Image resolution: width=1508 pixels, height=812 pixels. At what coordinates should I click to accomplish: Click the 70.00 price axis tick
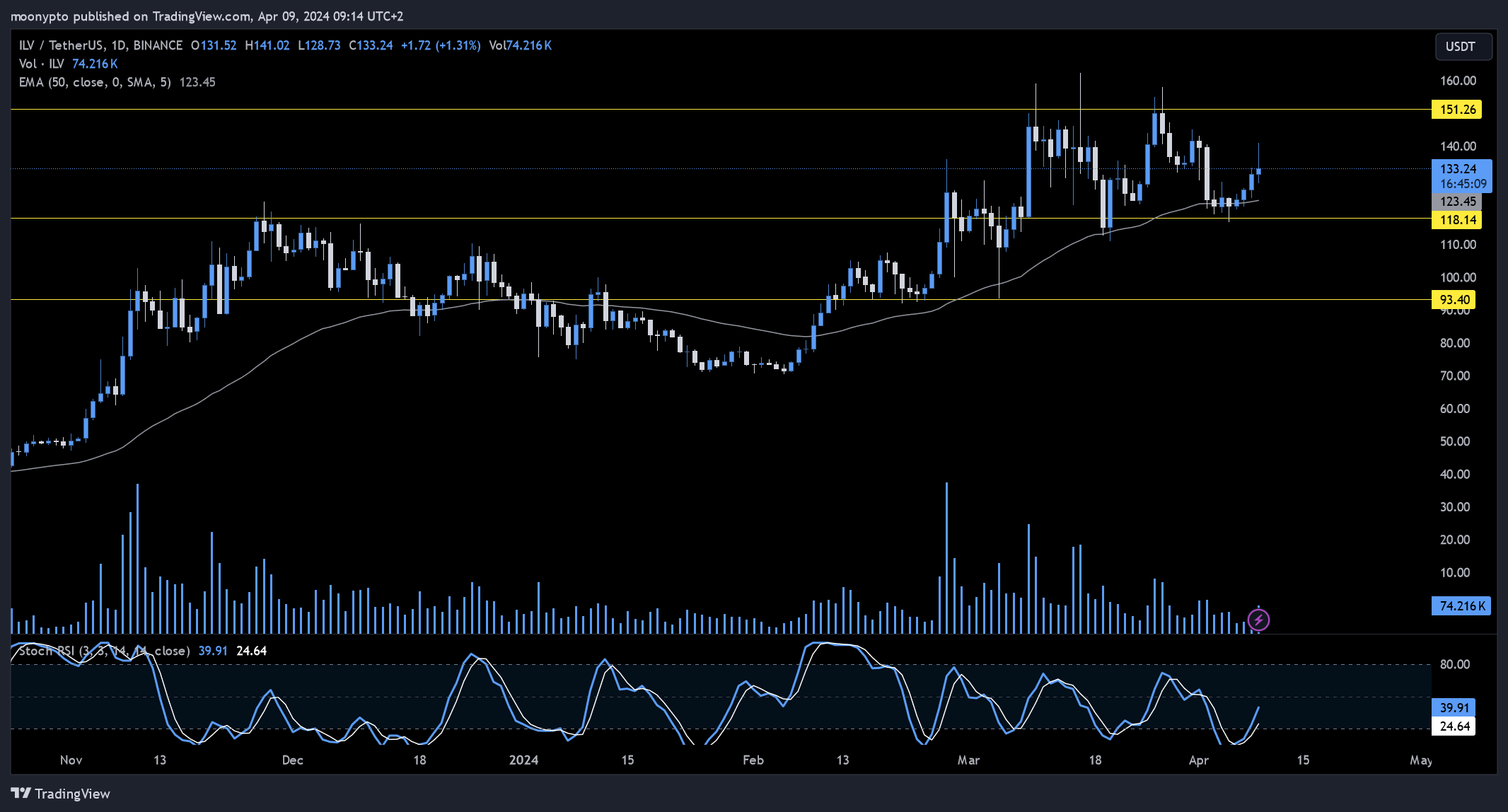(x=1455, y=376)
